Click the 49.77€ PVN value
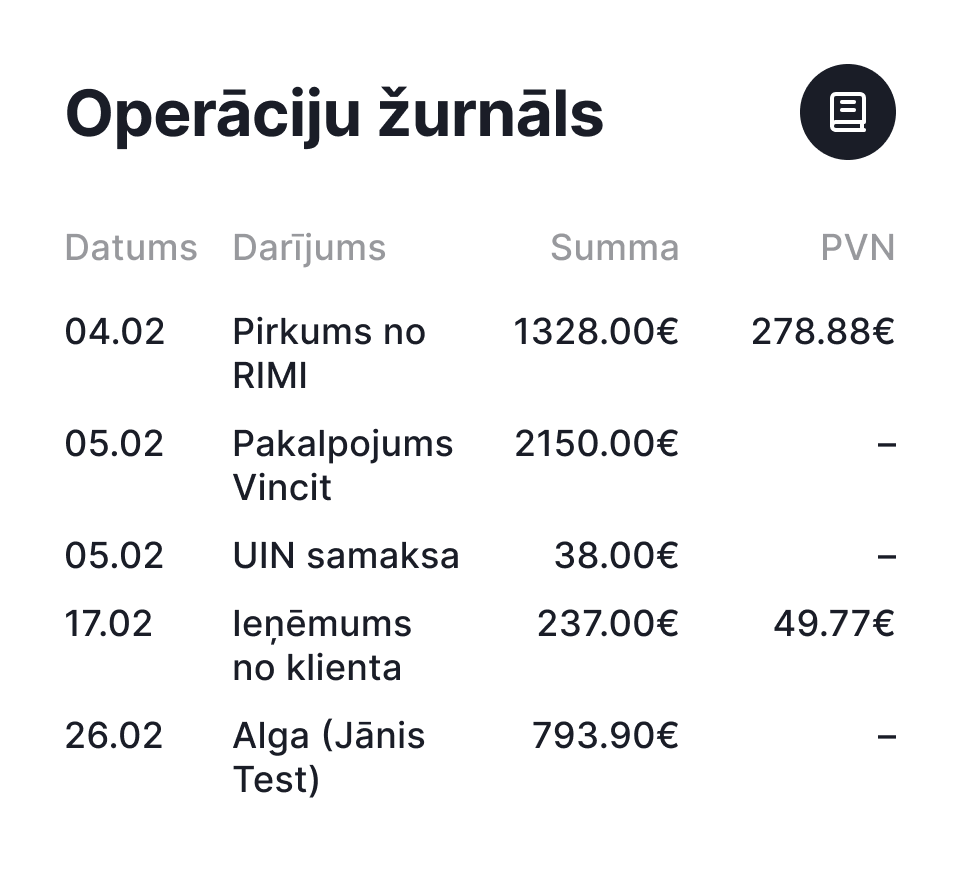The width and height of the screenshot is (960, 880). coord(834,623)
